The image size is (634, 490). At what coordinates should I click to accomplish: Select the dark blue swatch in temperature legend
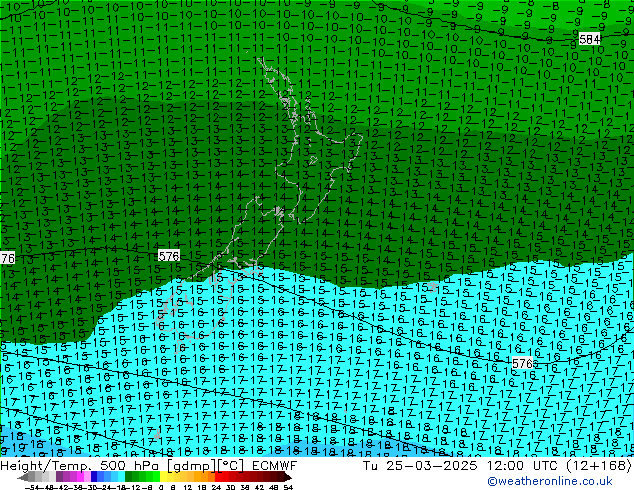94,476
